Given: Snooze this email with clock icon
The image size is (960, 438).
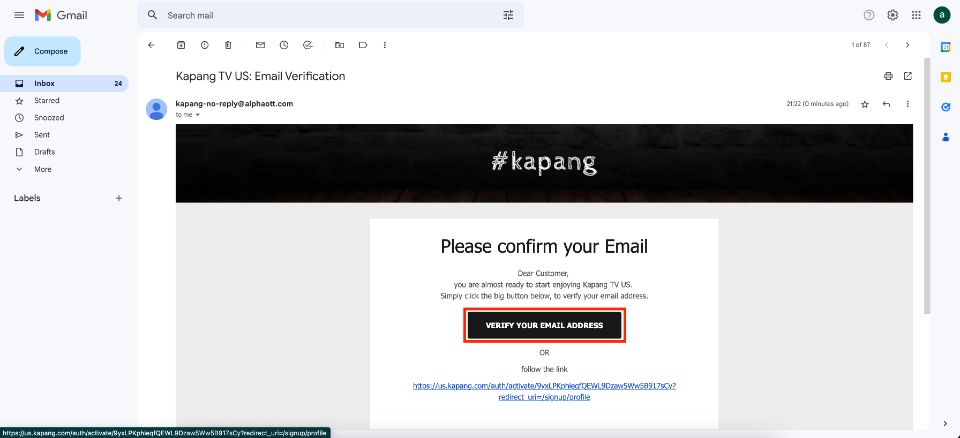Looking at the screenshot, I should tap(284, 45).
